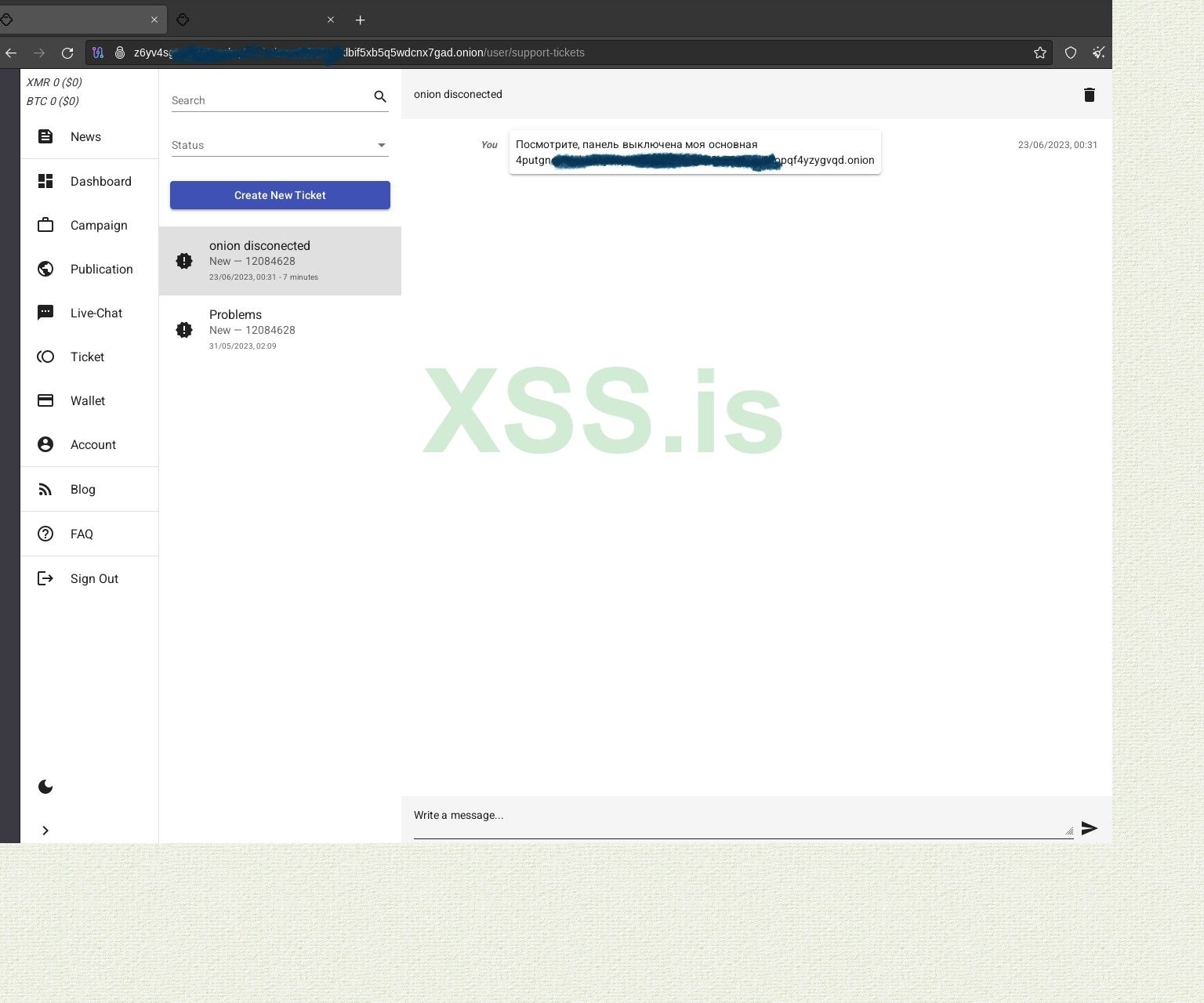
Task: Toggle dark mode with the moon icon
Action: (x=45, y=787)
